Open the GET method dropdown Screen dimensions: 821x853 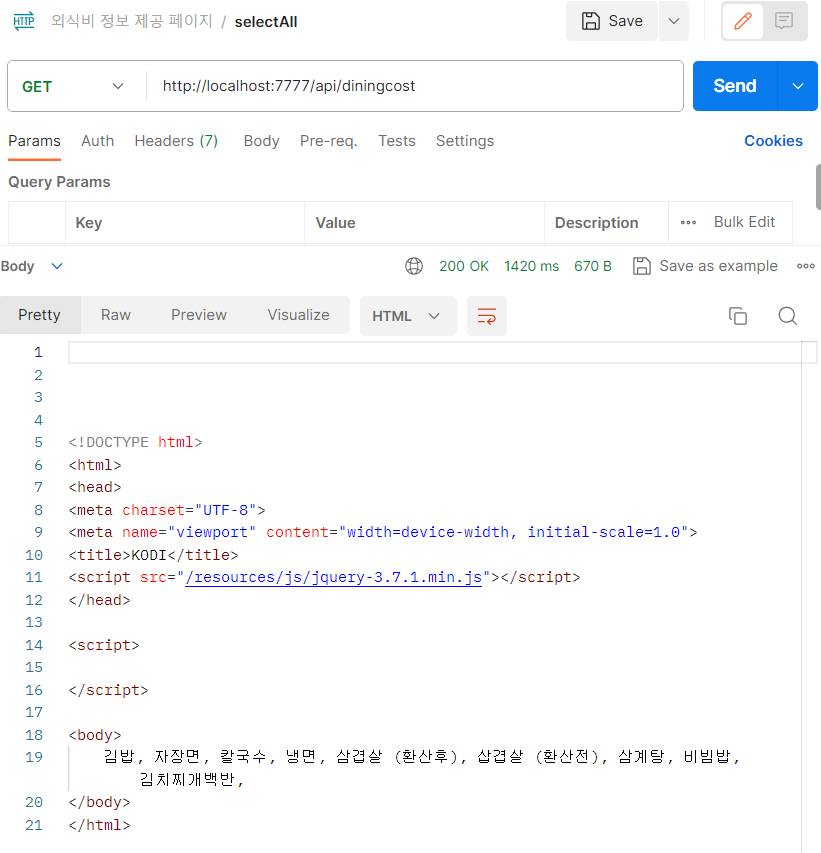(x=73, y=86)
